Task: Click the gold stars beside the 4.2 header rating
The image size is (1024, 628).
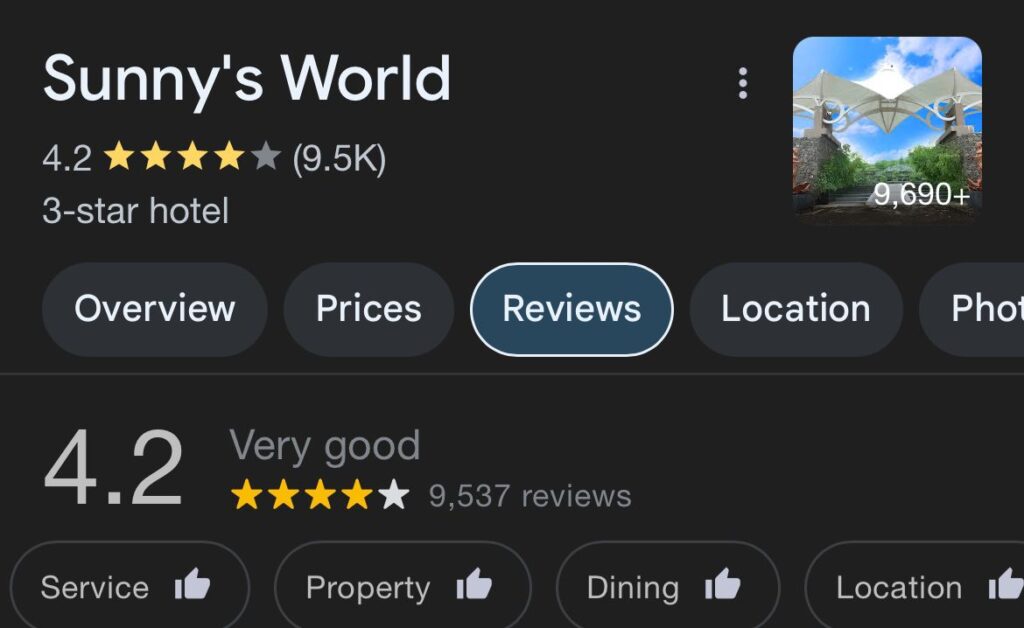Action: tap(193, 157)
